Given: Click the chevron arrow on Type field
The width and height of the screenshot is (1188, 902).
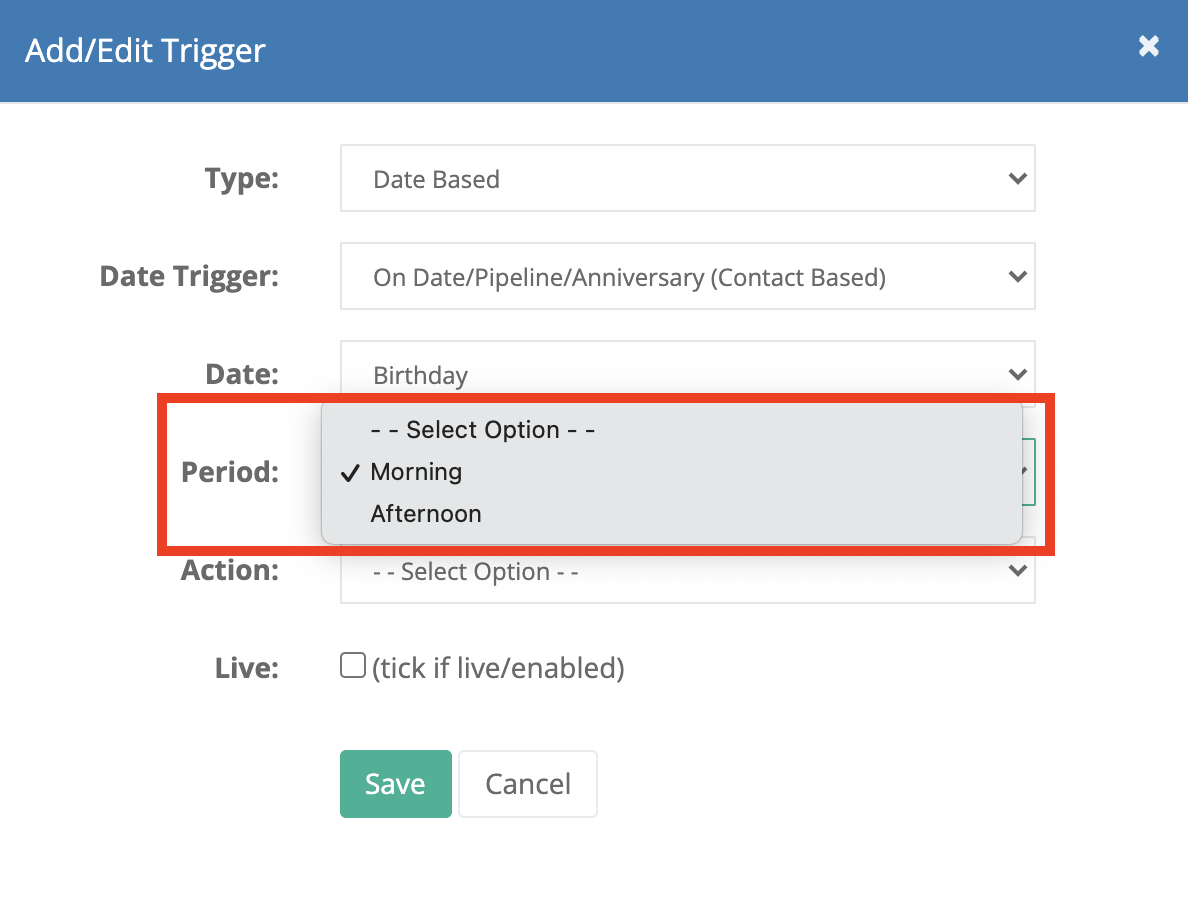Looking at the screenshot, I should tap(1018, 179).
